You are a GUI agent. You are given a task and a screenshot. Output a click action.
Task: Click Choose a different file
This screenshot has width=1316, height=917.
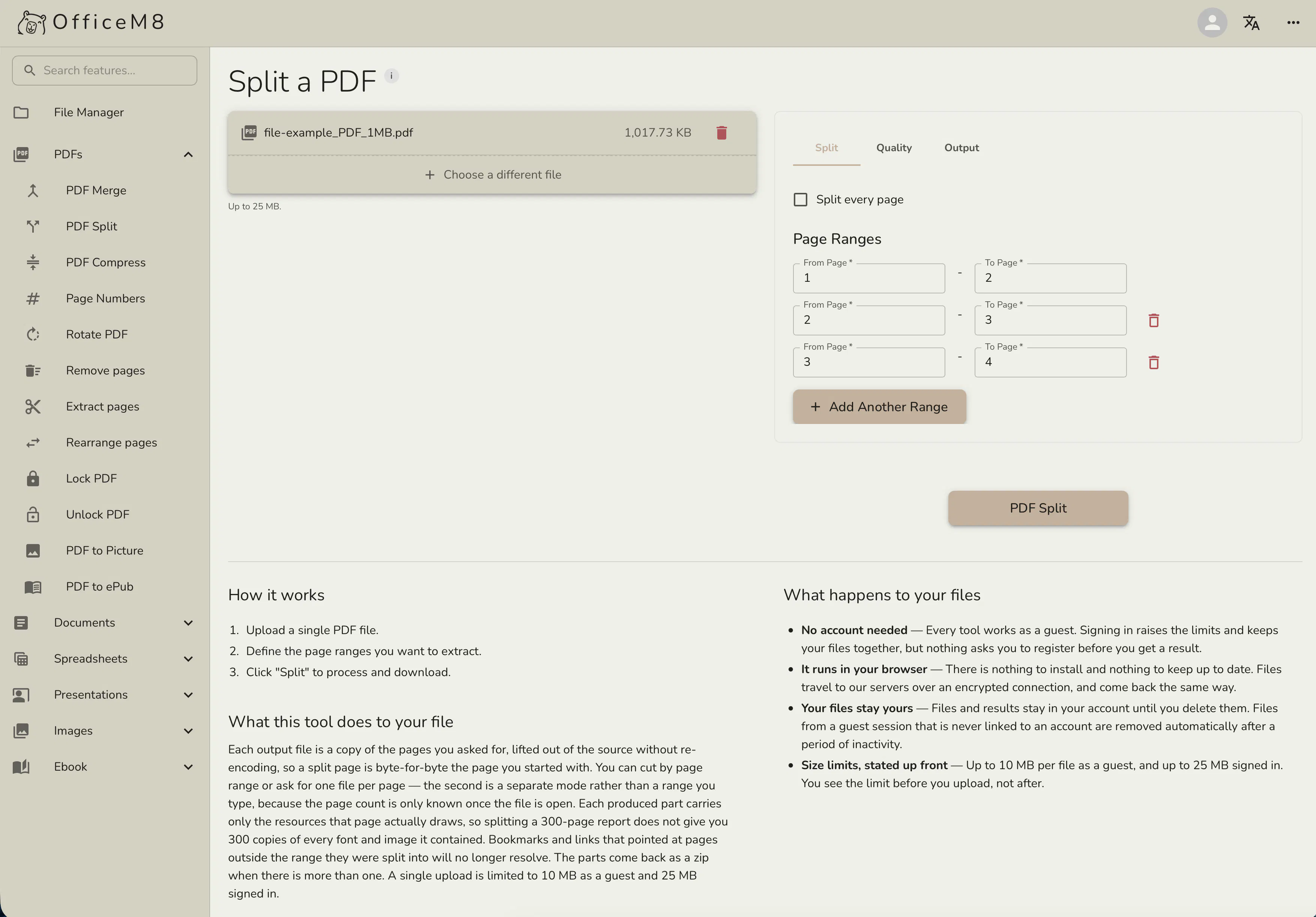point(492,175)
